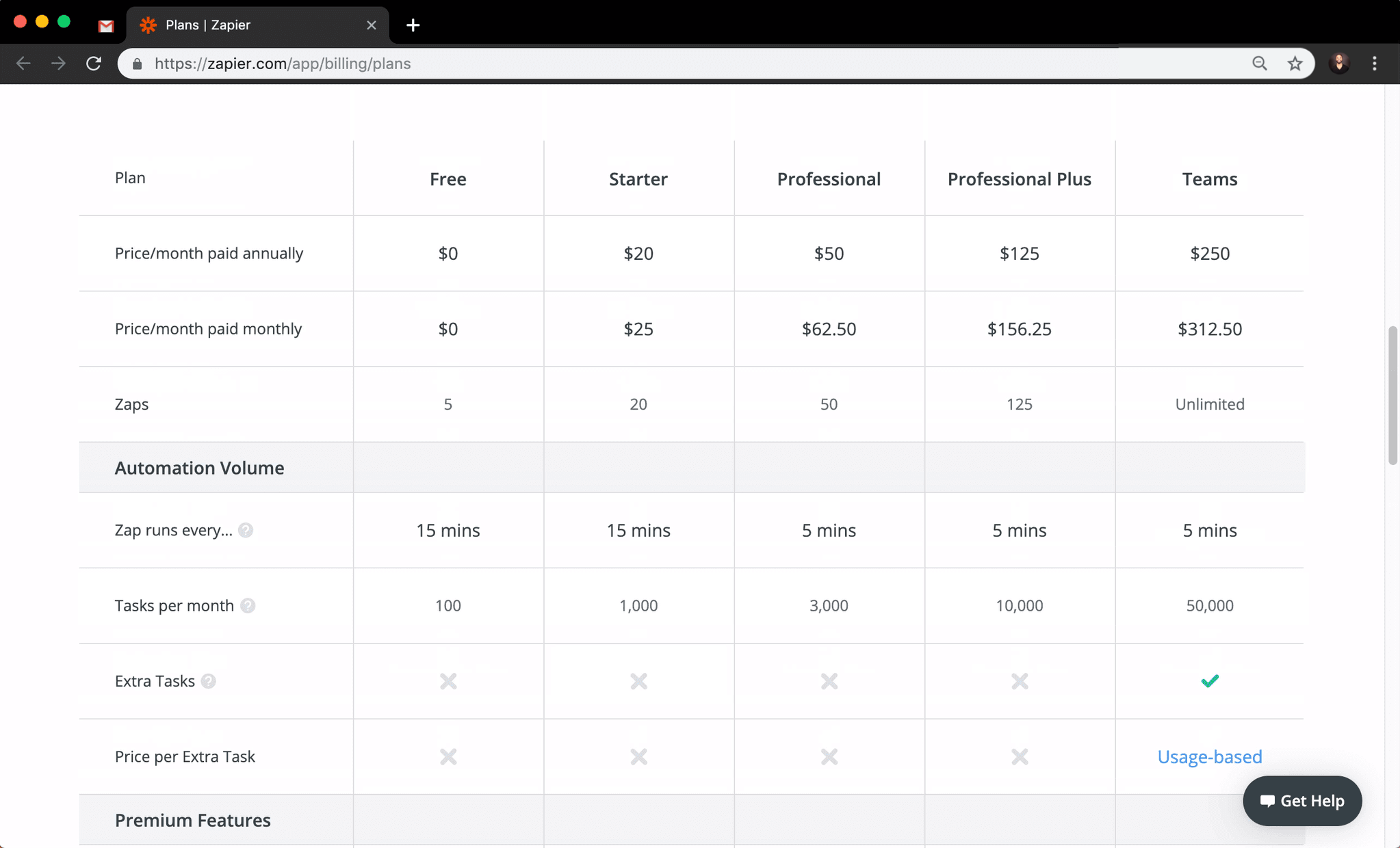Viewport: 1400px width, 848px height.
Task: Click help icon next to Zap runs every
Action: click(x=246, y=530)
